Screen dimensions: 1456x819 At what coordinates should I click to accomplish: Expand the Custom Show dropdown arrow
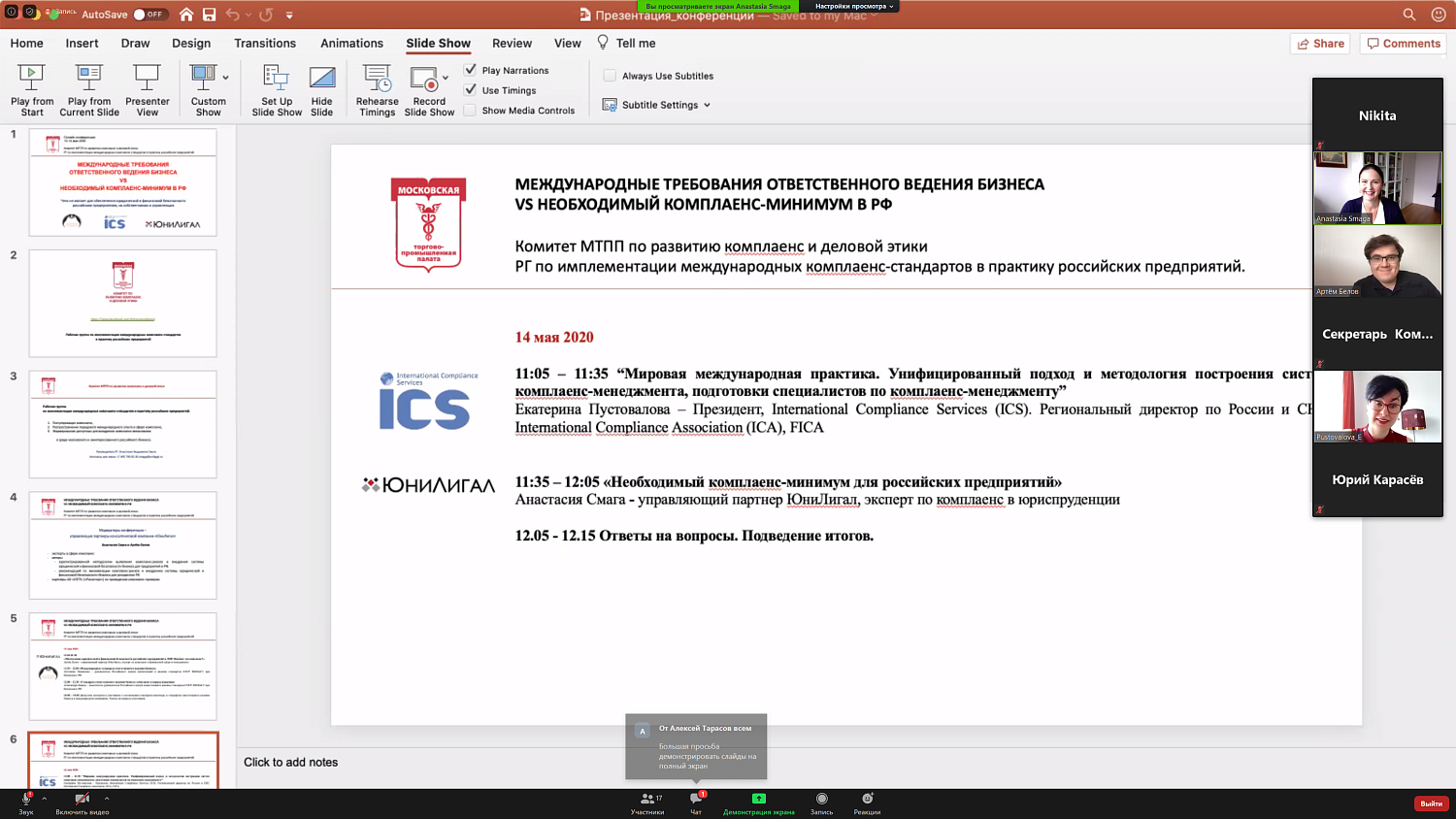225,78
